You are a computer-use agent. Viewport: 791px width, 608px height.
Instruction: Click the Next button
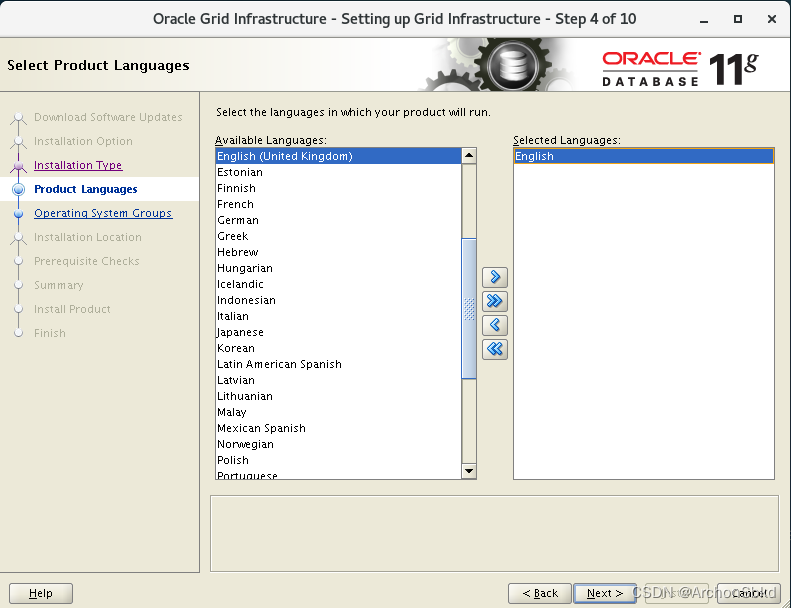coord(604,593)
